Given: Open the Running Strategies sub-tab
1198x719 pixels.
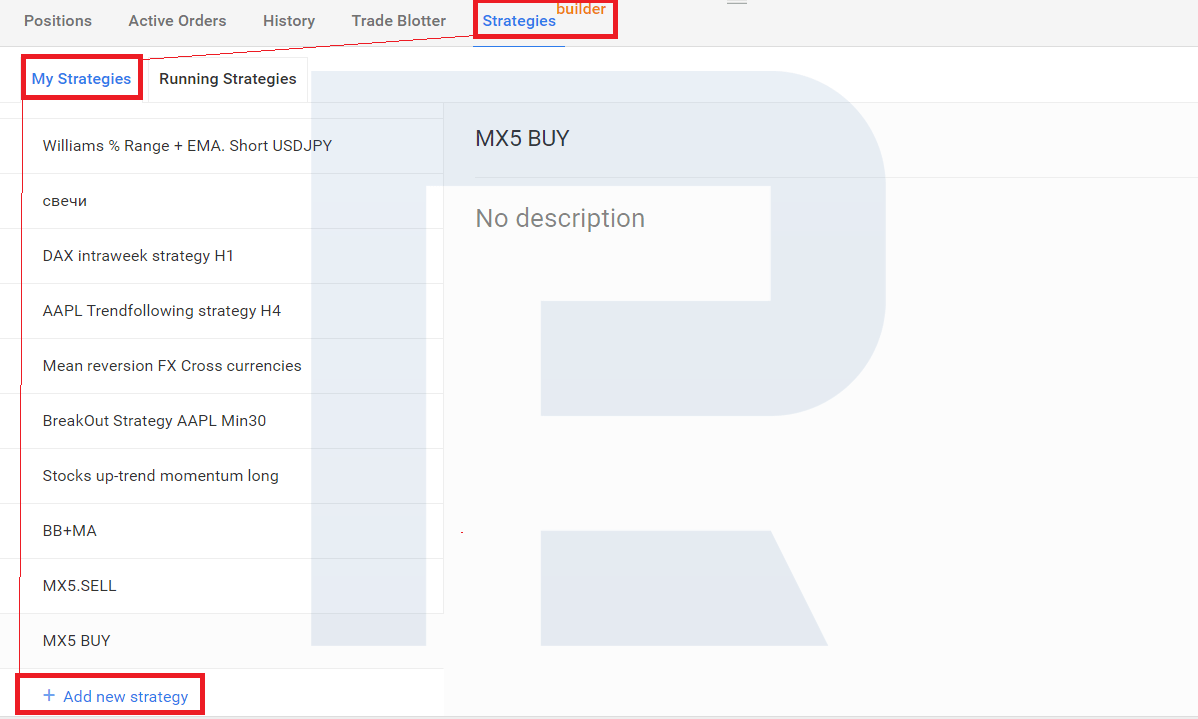Looking at the screenshot, I should [228, 79].
